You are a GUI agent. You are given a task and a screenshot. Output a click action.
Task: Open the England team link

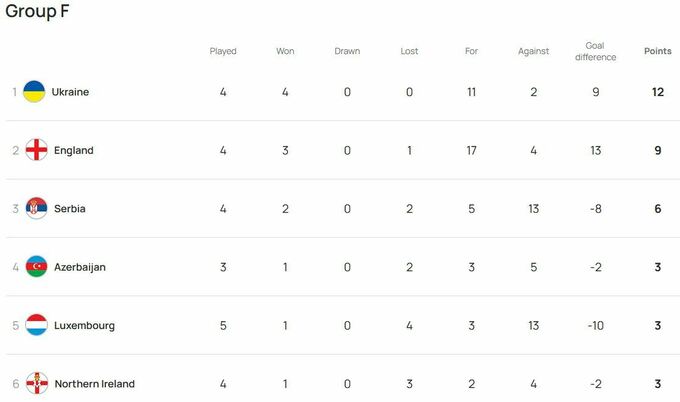pos(74,150)
